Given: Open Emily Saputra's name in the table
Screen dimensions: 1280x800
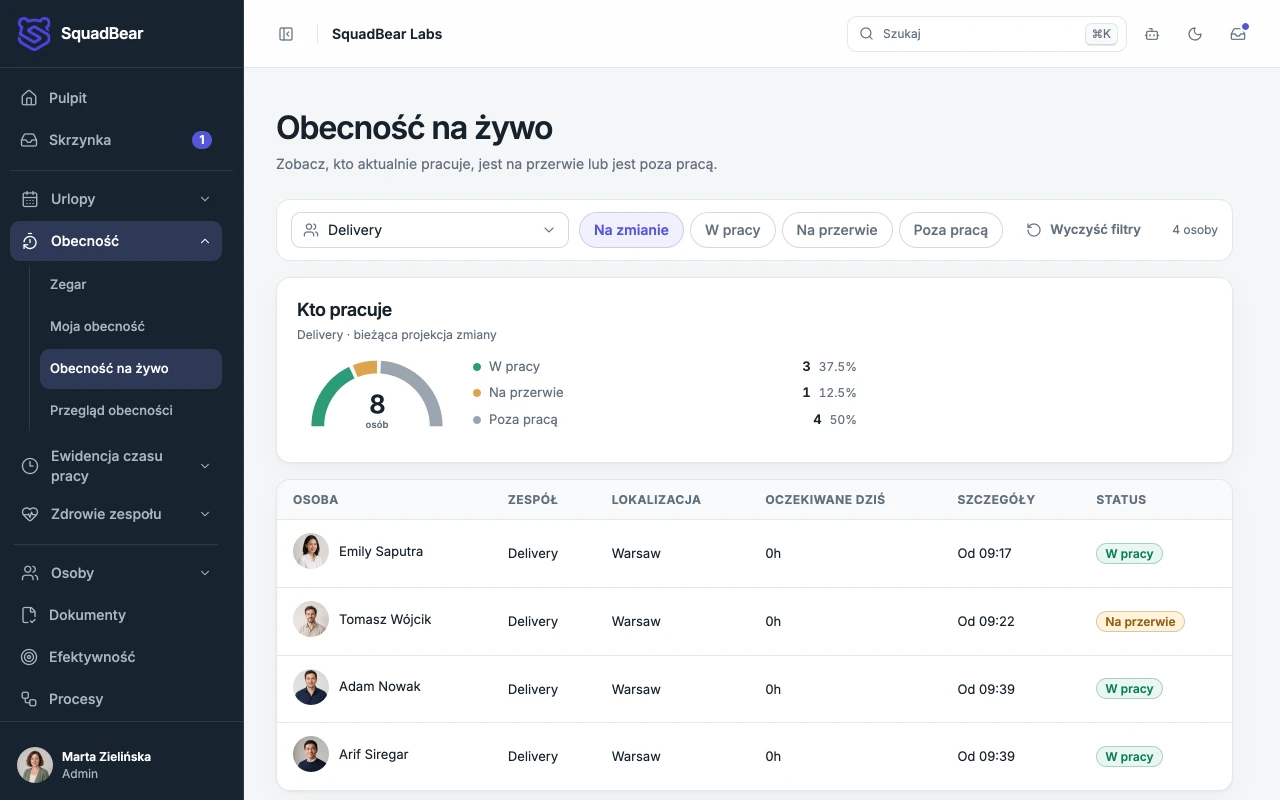Looking at the screenshot, I should 381,551.
